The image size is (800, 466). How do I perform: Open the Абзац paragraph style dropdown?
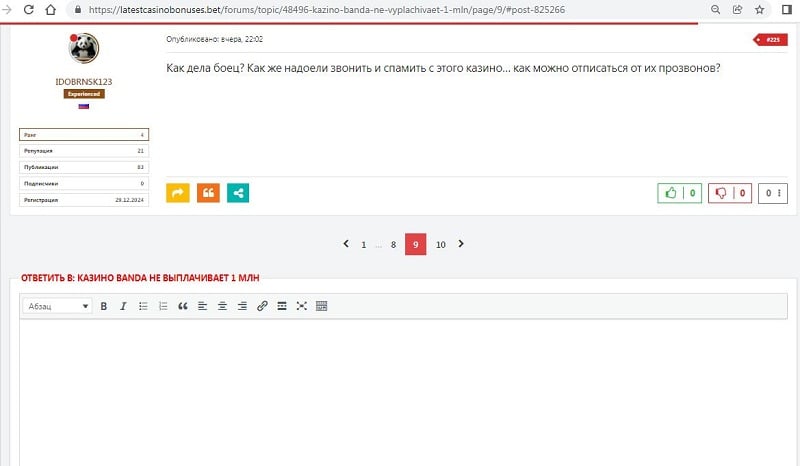[58, 306]
